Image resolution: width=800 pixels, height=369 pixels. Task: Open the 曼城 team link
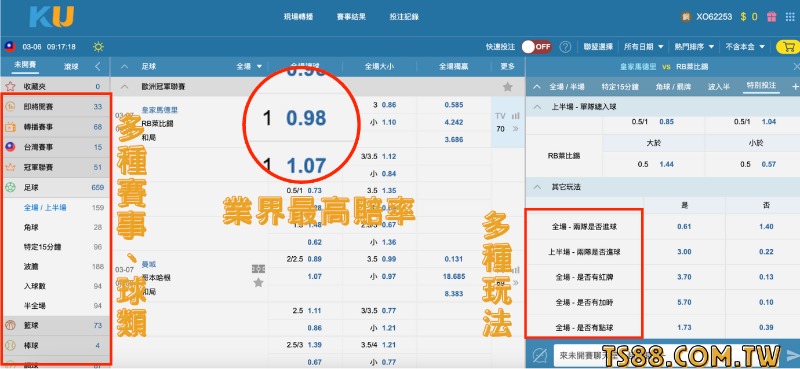[x=149, y=264]
